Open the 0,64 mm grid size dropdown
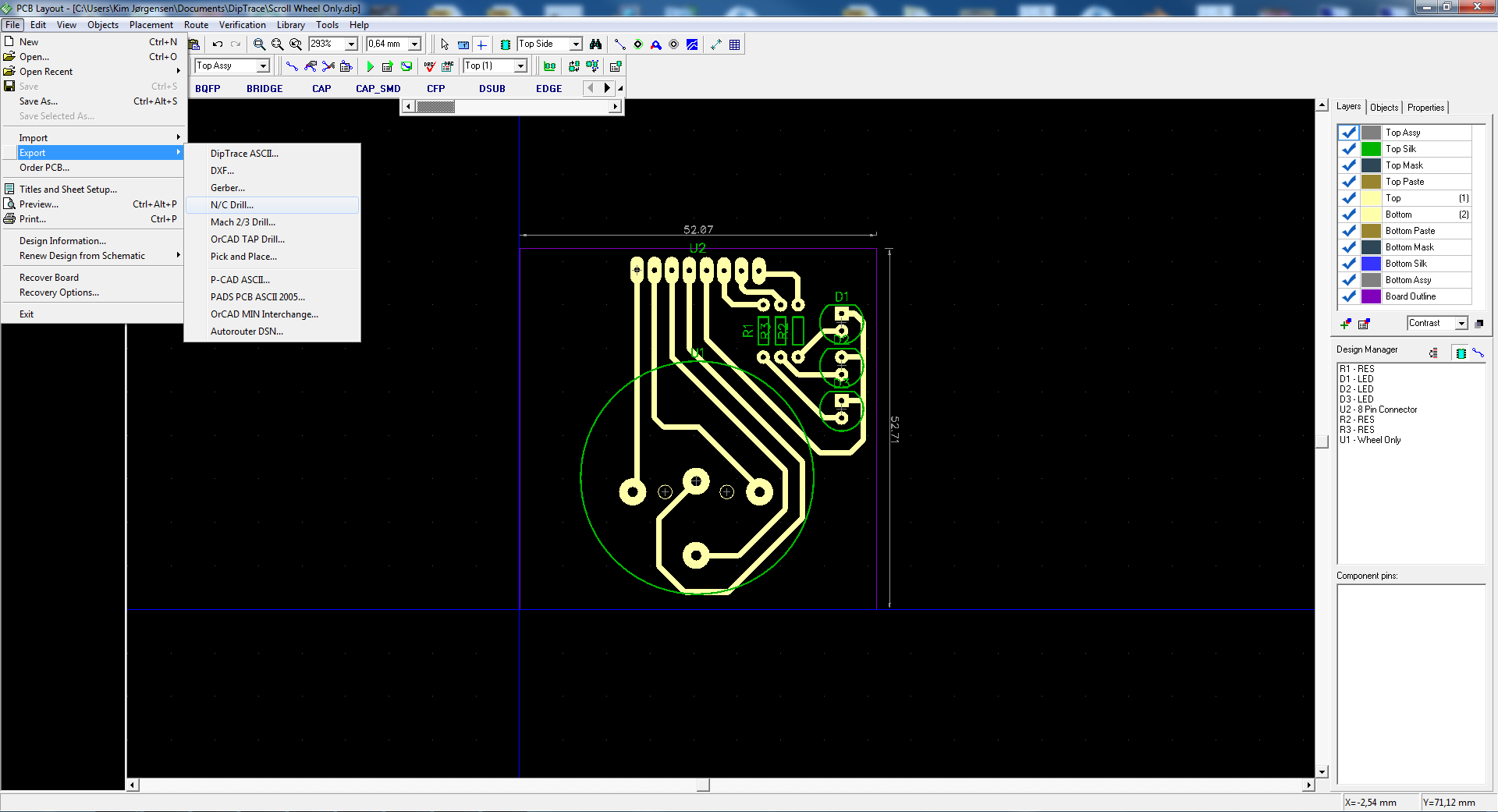1498x812 pixels. pyautogui.click(x=414, y=44)
